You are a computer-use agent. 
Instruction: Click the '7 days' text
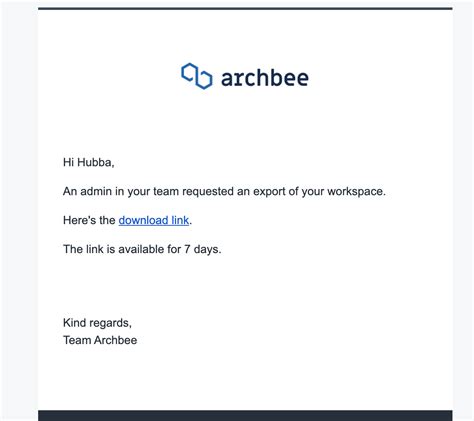click(x=201, y=249)
